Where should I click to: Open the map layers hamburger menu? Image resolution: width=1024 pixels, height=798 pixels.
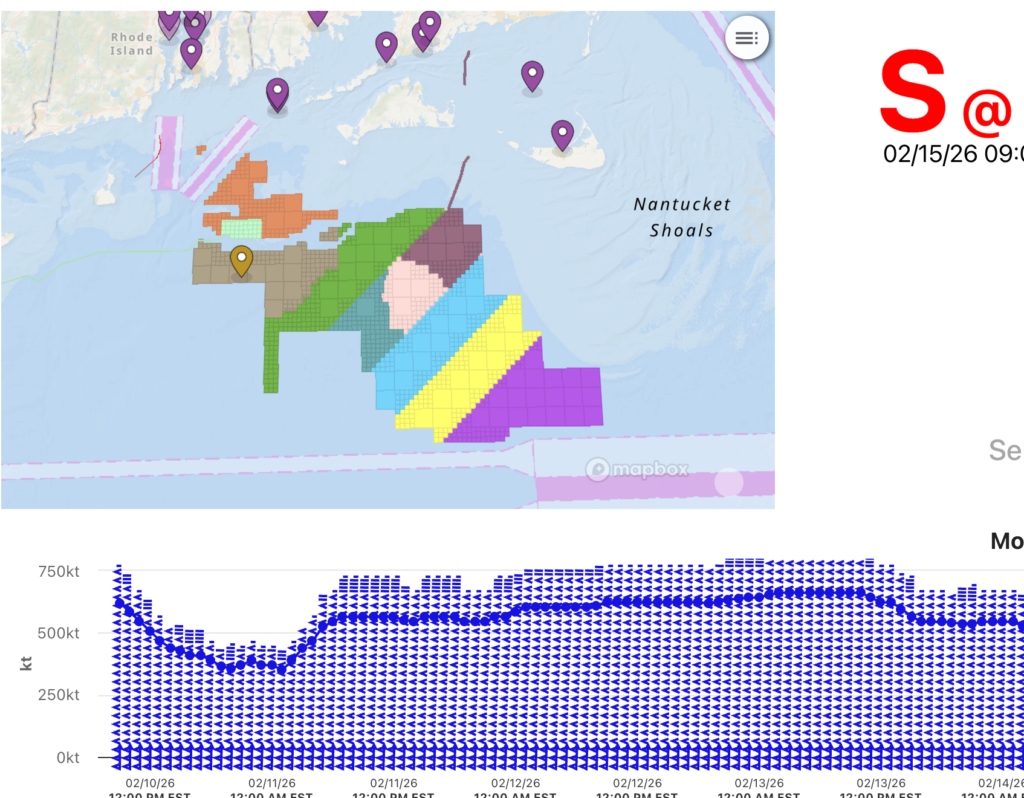tap(746, 38)
